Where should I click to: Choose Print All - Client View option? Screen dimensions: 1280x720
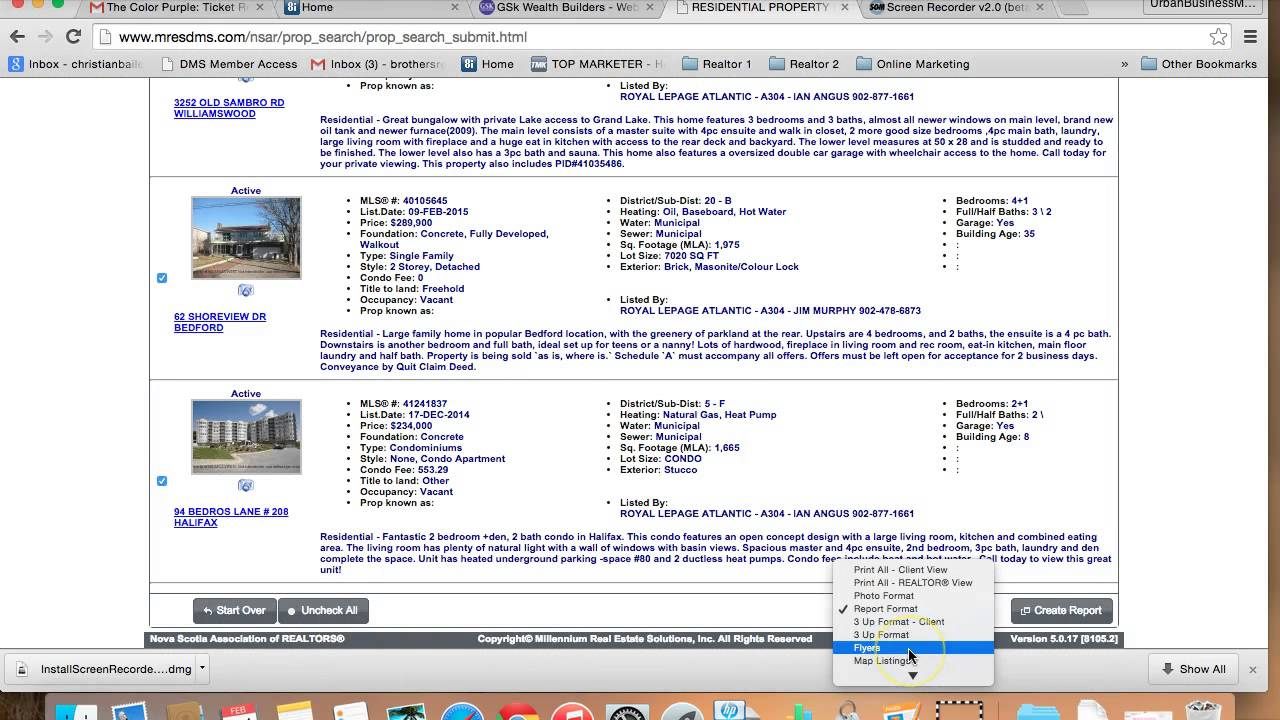click(x=913, y=570)
